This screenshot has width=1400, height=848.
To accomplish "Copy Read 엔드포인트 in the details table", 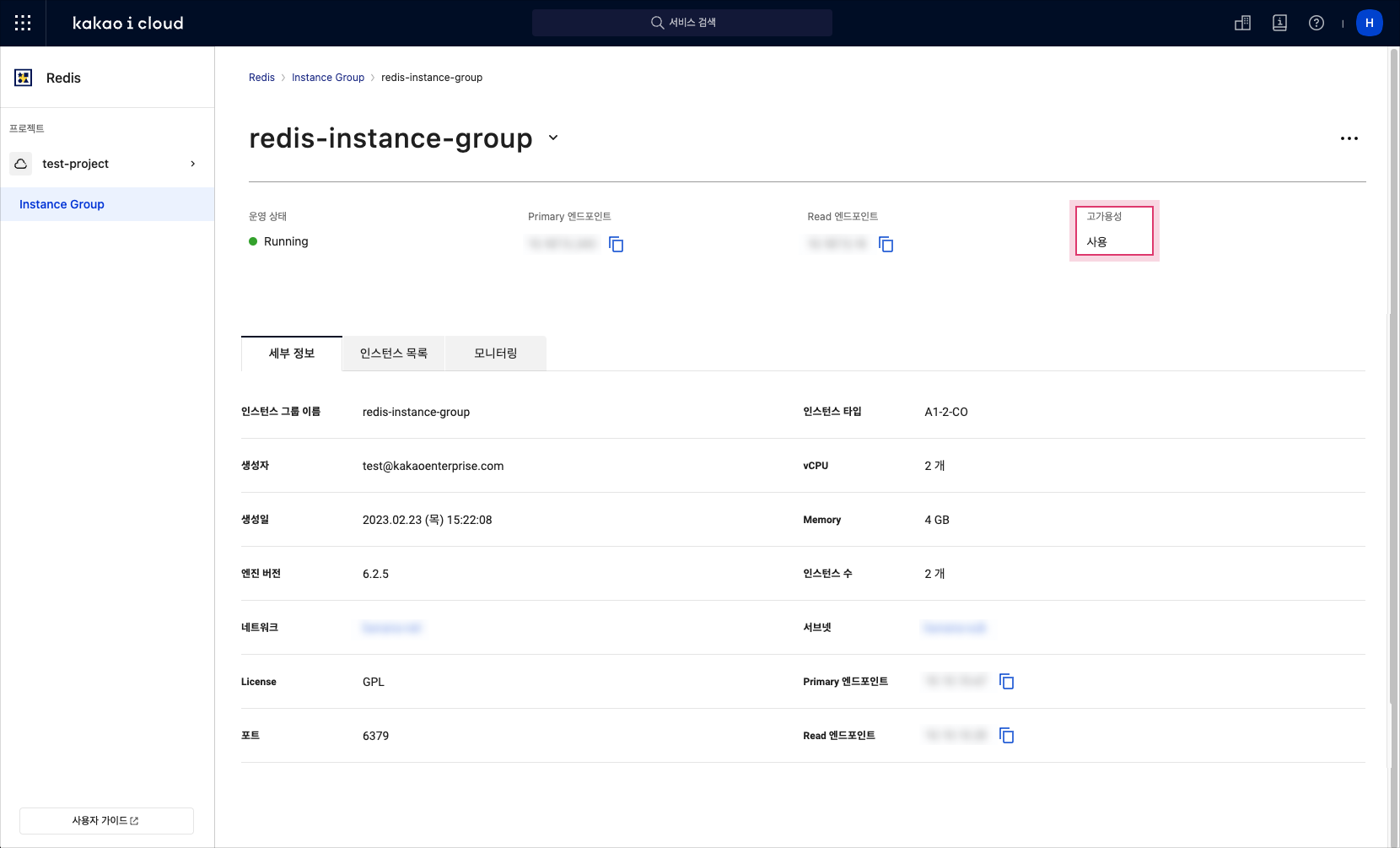I will tap(1007, 735).
